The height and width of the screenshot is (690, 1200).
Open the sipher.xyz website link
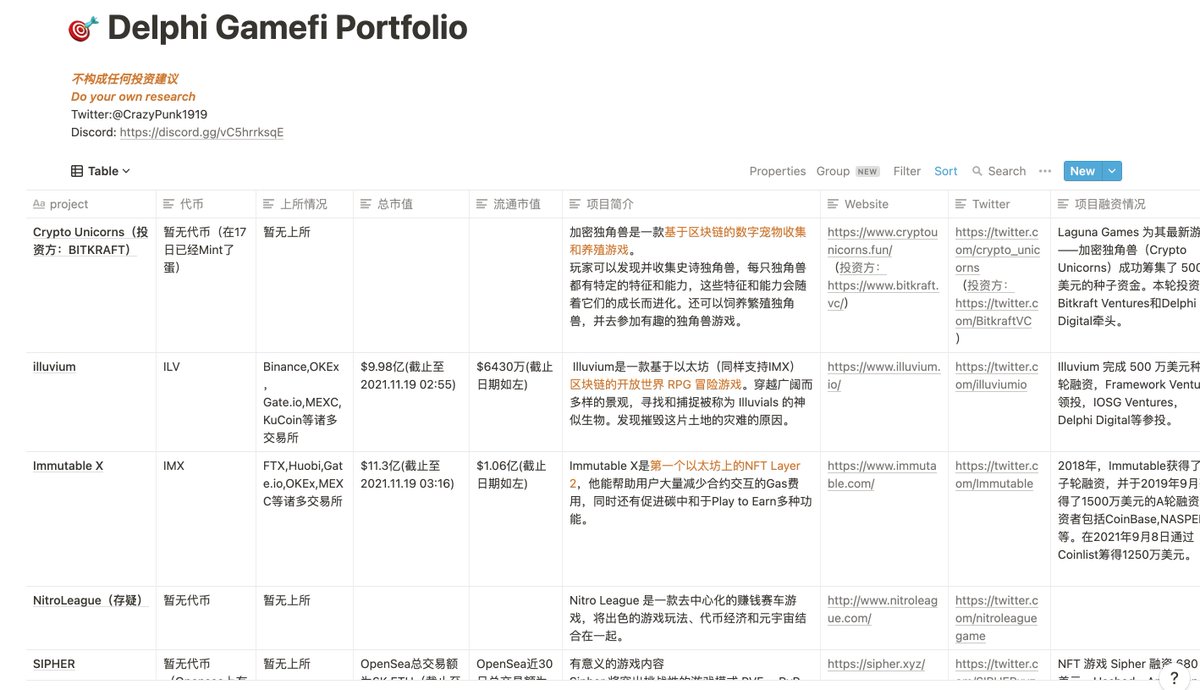[x=876, y=664]
